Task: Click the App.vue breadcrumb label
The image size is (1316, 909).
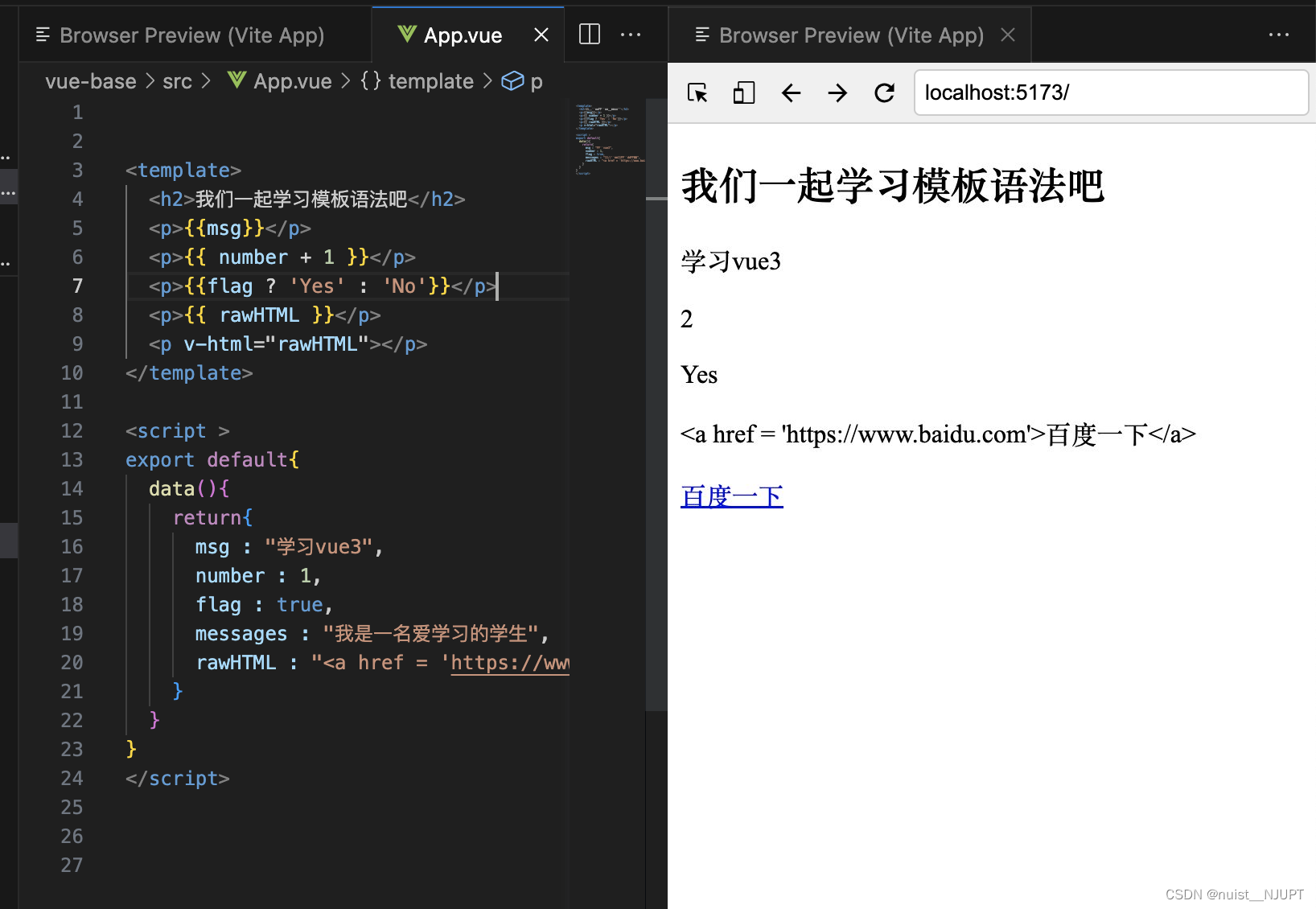Action: [292, 80]
